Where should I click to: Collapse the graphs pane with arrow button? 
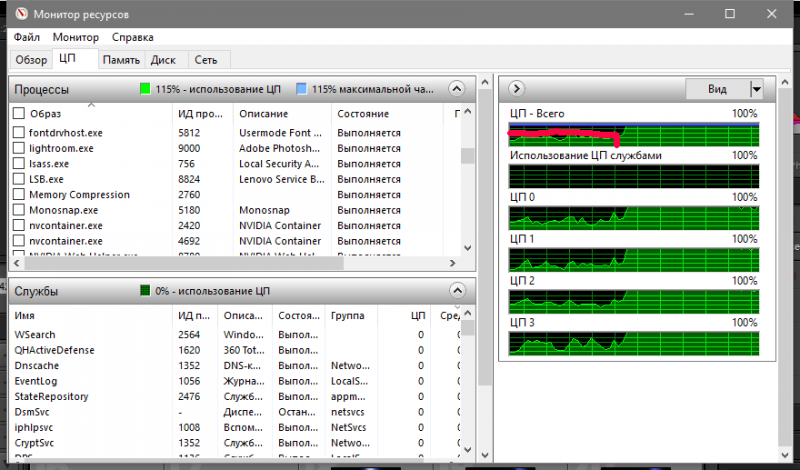(x=516, y=89)
